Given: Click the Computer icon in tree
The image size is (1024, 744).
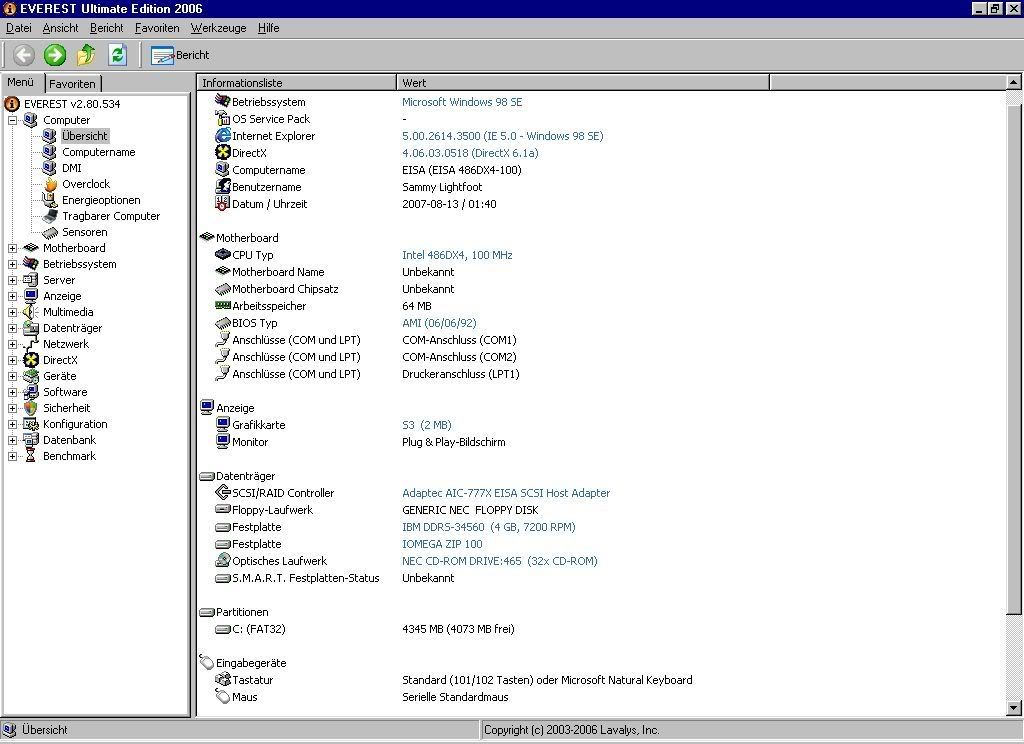Looking at the screenshot, I should tap(31, 120).
